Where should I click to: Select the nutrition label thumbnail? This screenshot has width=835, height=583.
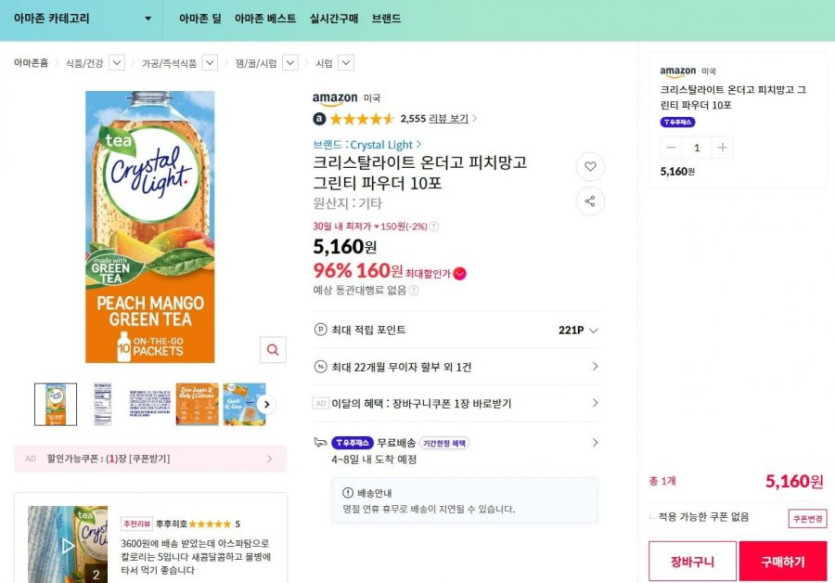tap(103, 404)
